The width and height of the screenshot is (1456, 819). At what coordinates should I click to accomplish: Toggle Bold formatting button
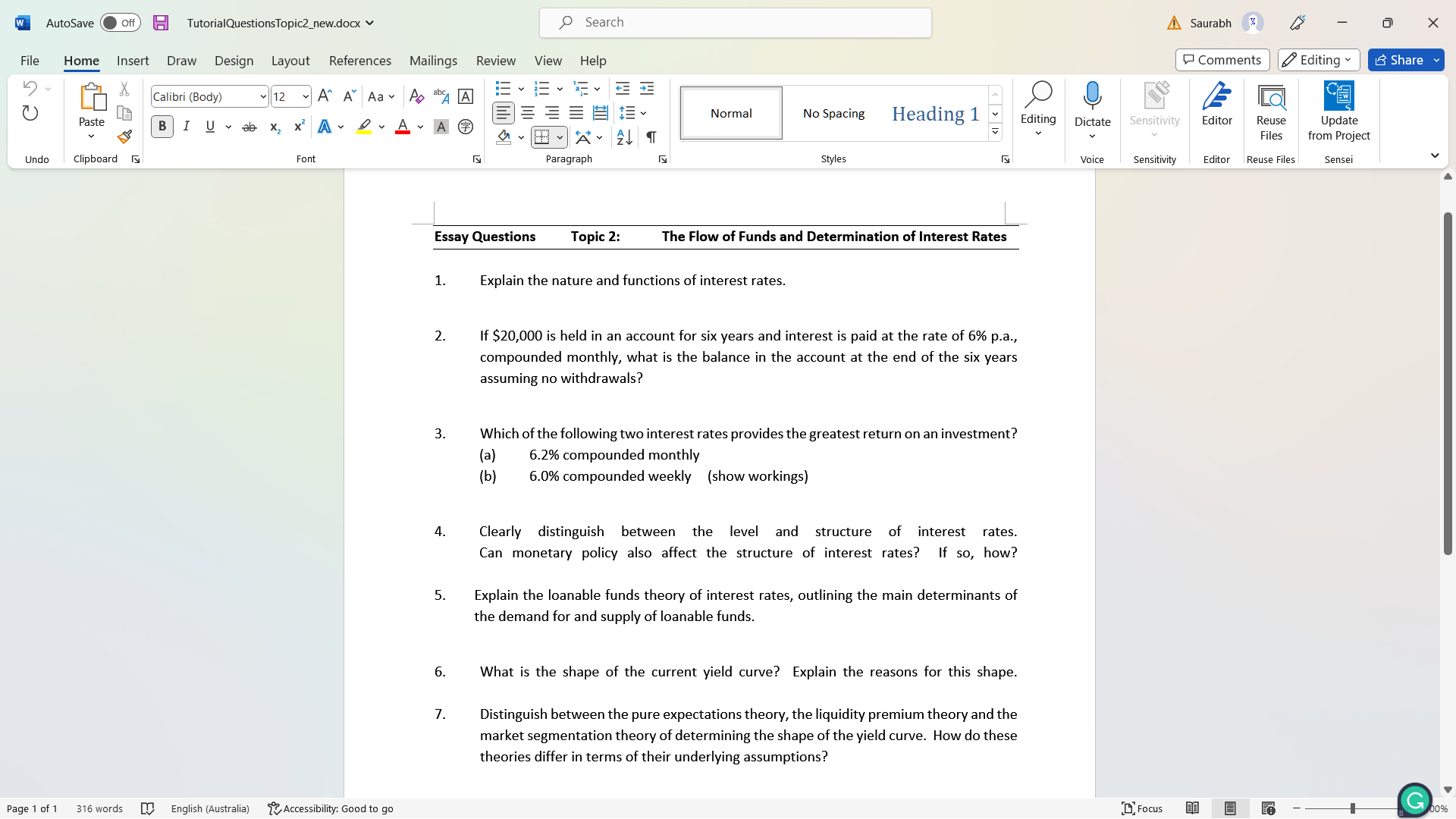162,127
